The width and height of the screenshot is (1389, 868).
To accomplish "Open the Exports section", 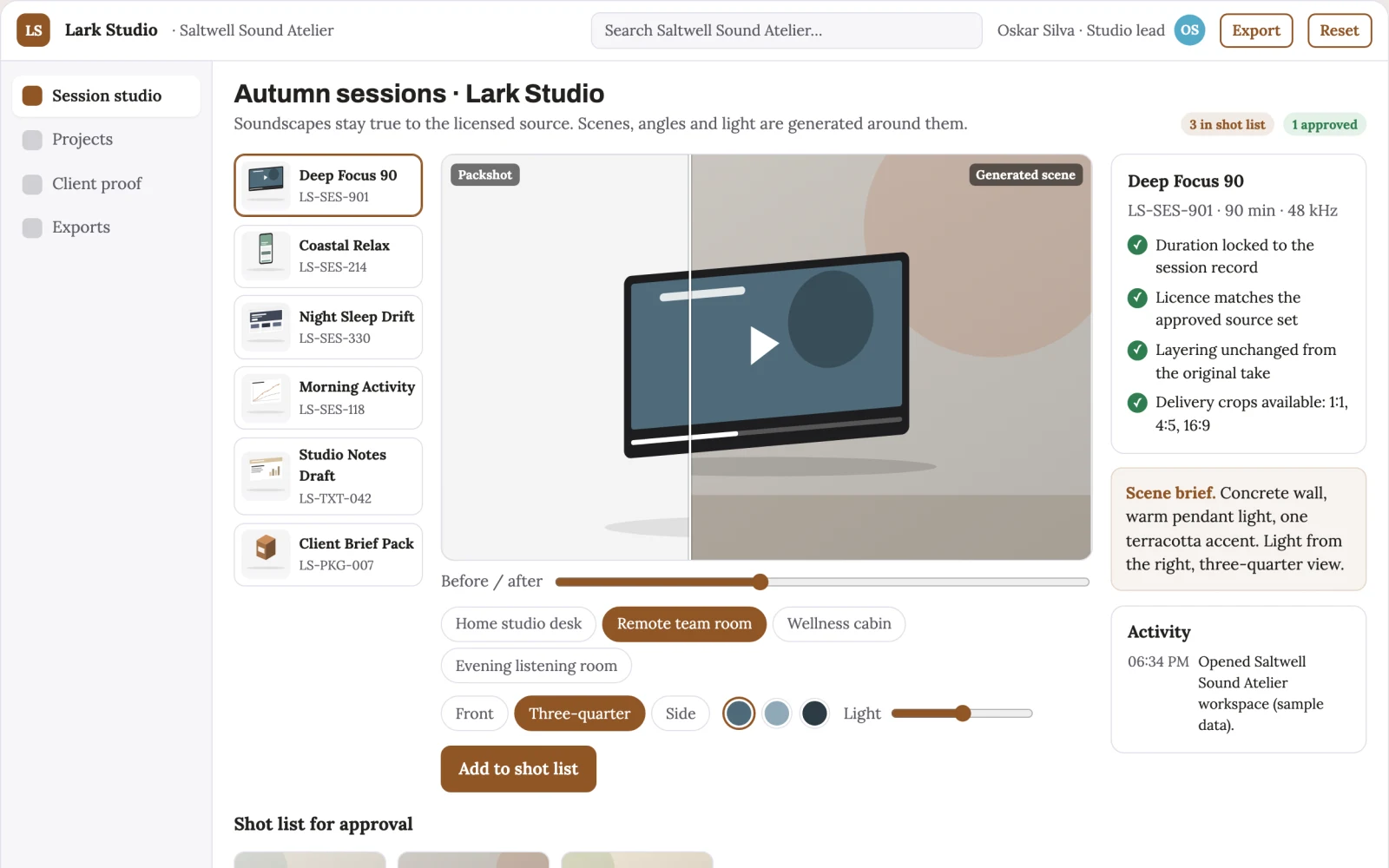I will 106,227.
